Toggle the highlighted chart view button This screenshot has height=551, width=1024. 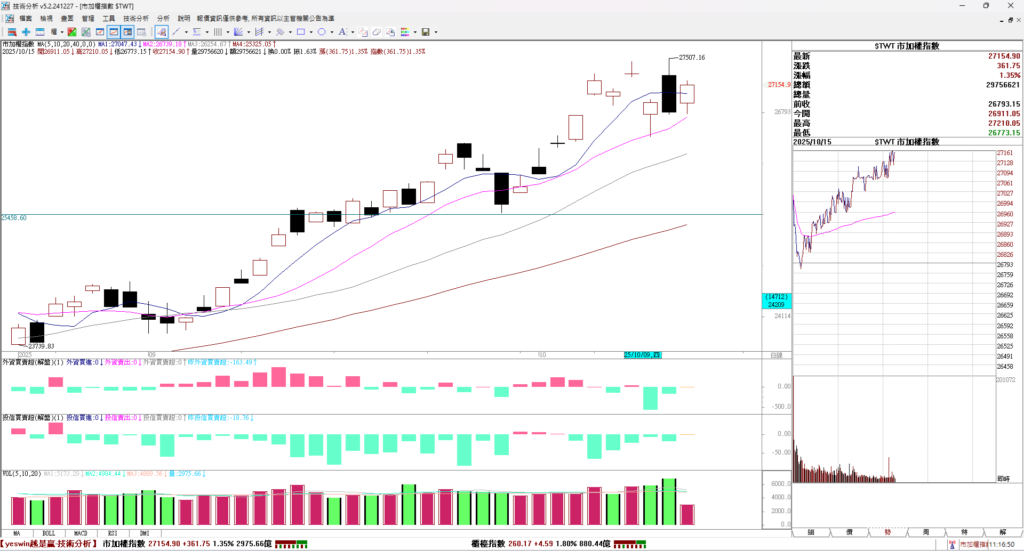coord(115,32)
